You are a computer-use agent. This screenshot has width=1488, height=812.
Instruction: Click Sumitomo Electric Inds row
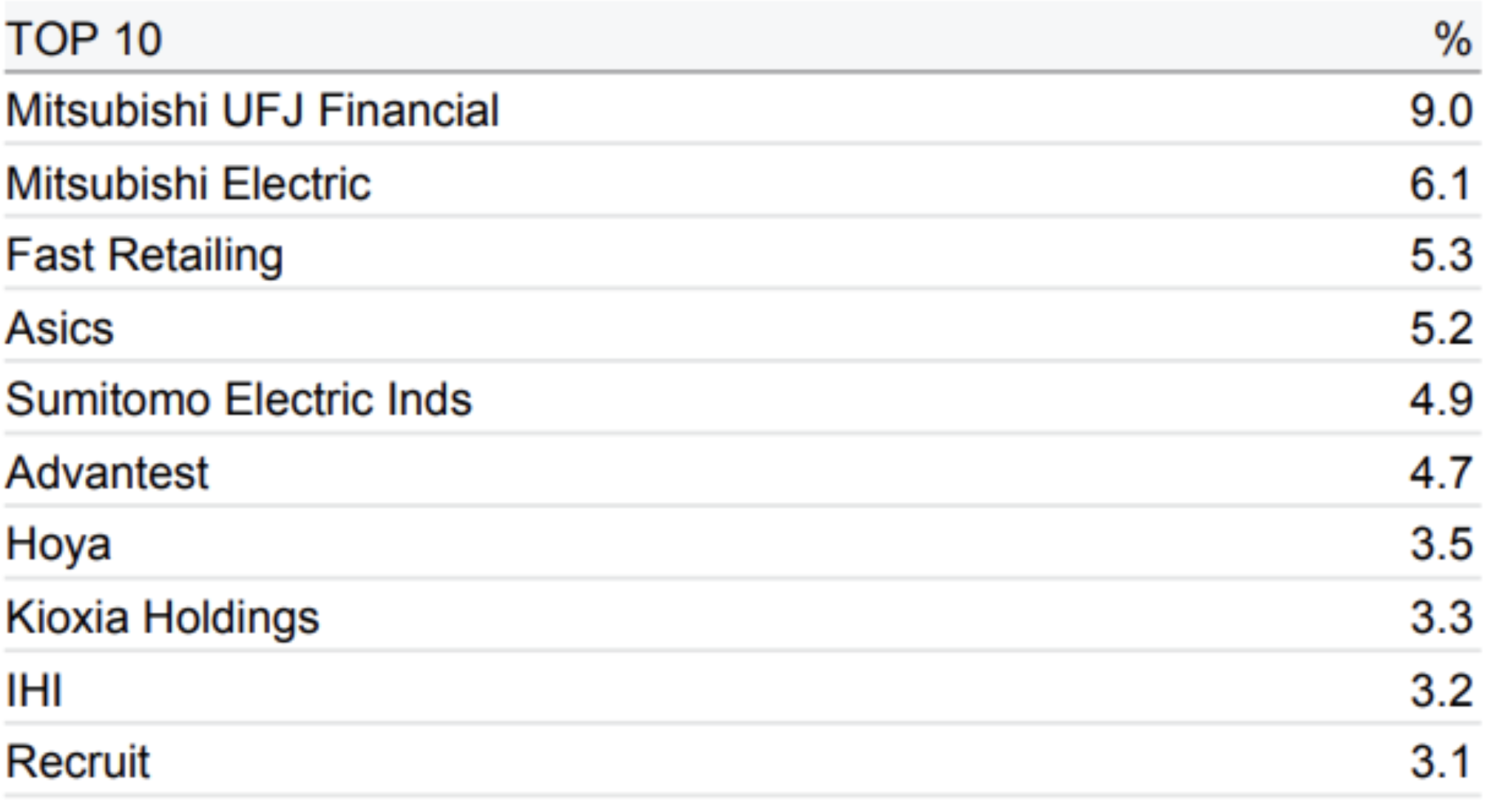point(743,399)
